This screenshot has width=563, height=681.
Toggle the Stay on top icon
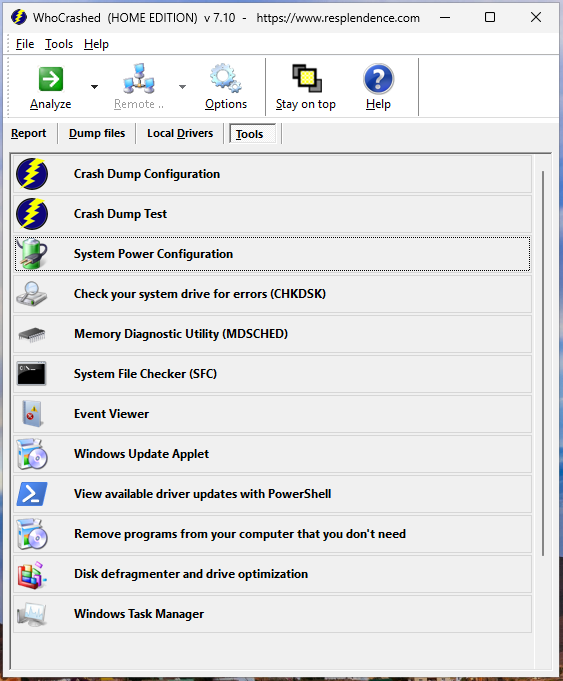pyautogui.click(x=307, y=78)
